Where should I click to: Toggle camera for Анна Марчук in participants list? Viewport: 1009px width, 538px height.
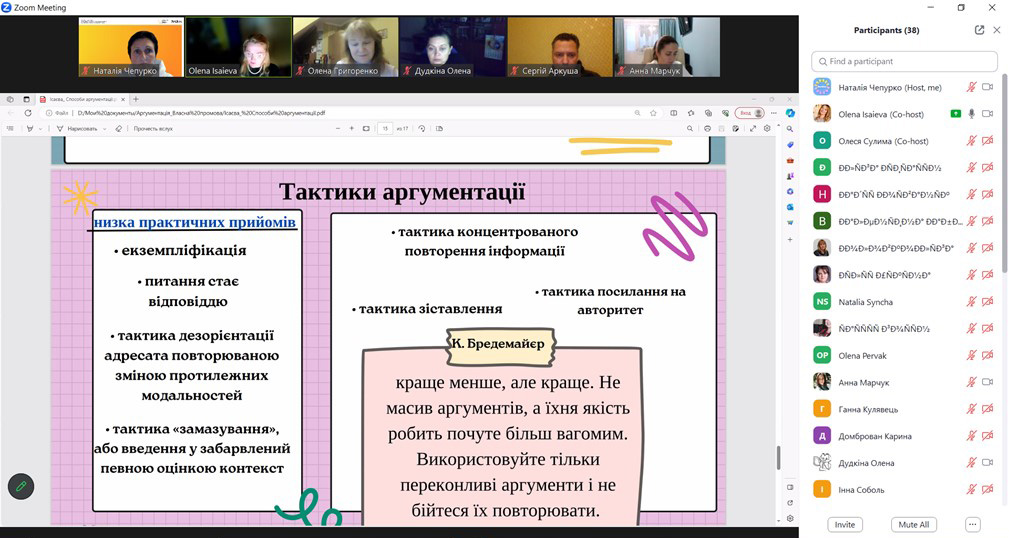988,382
